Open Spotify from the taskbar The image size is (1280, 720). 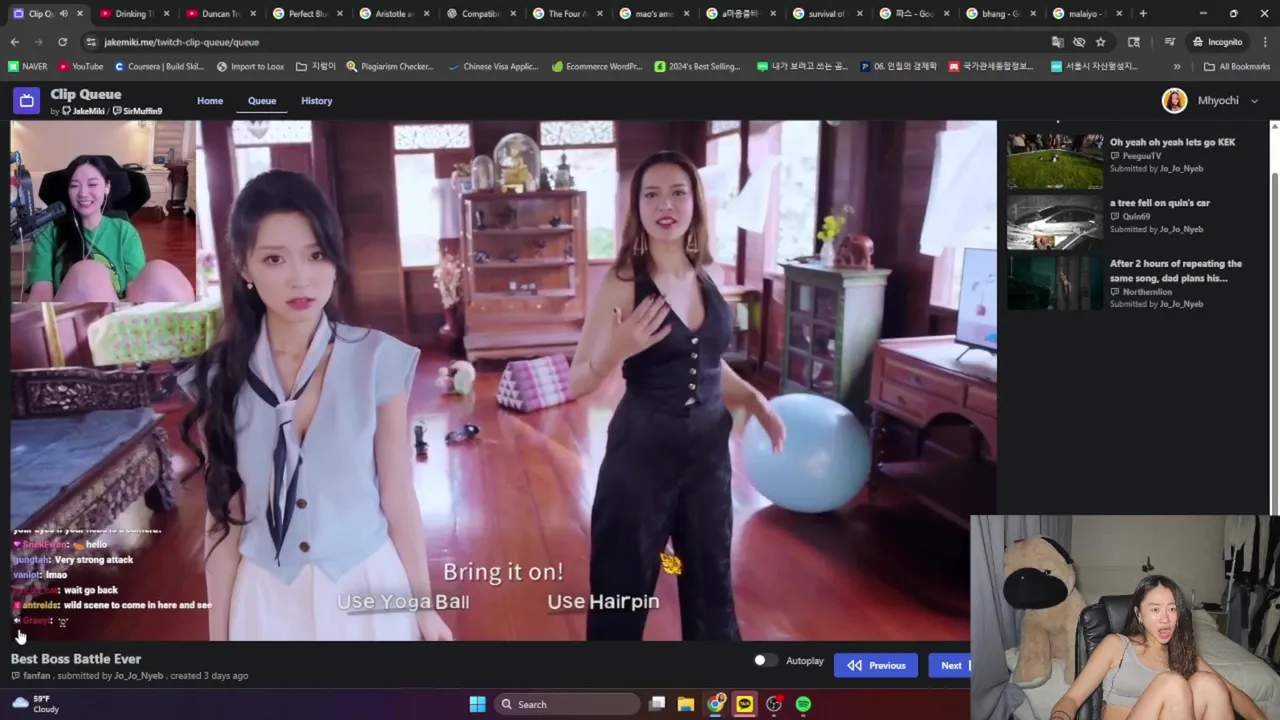(x=803, y=704)
